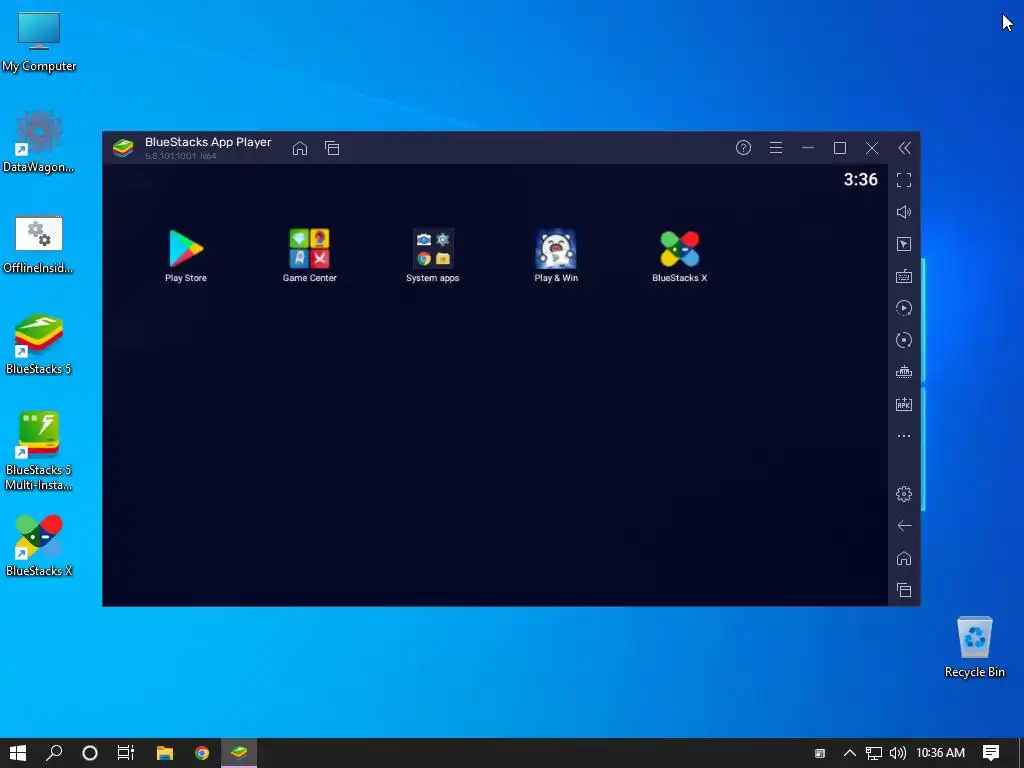Open the Windows Start menu
The width and height of the screenshot is (1024, 768).
18,753
